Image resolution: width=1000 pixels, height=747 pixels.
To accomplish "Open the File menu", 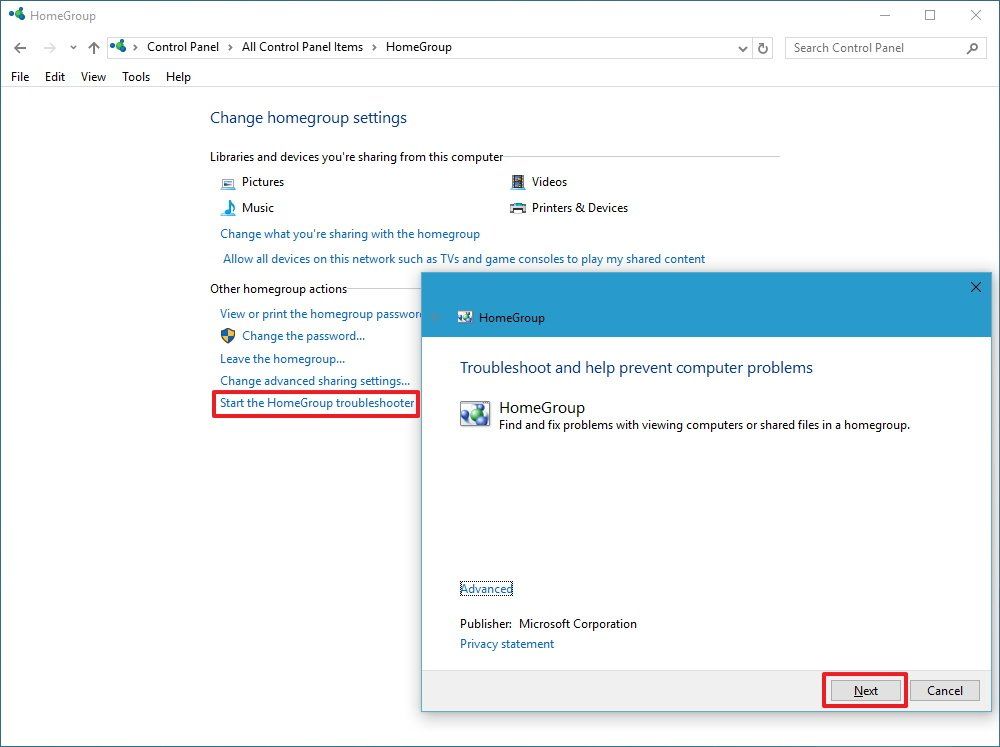I will pyautogui.click(x=20, y=77).
